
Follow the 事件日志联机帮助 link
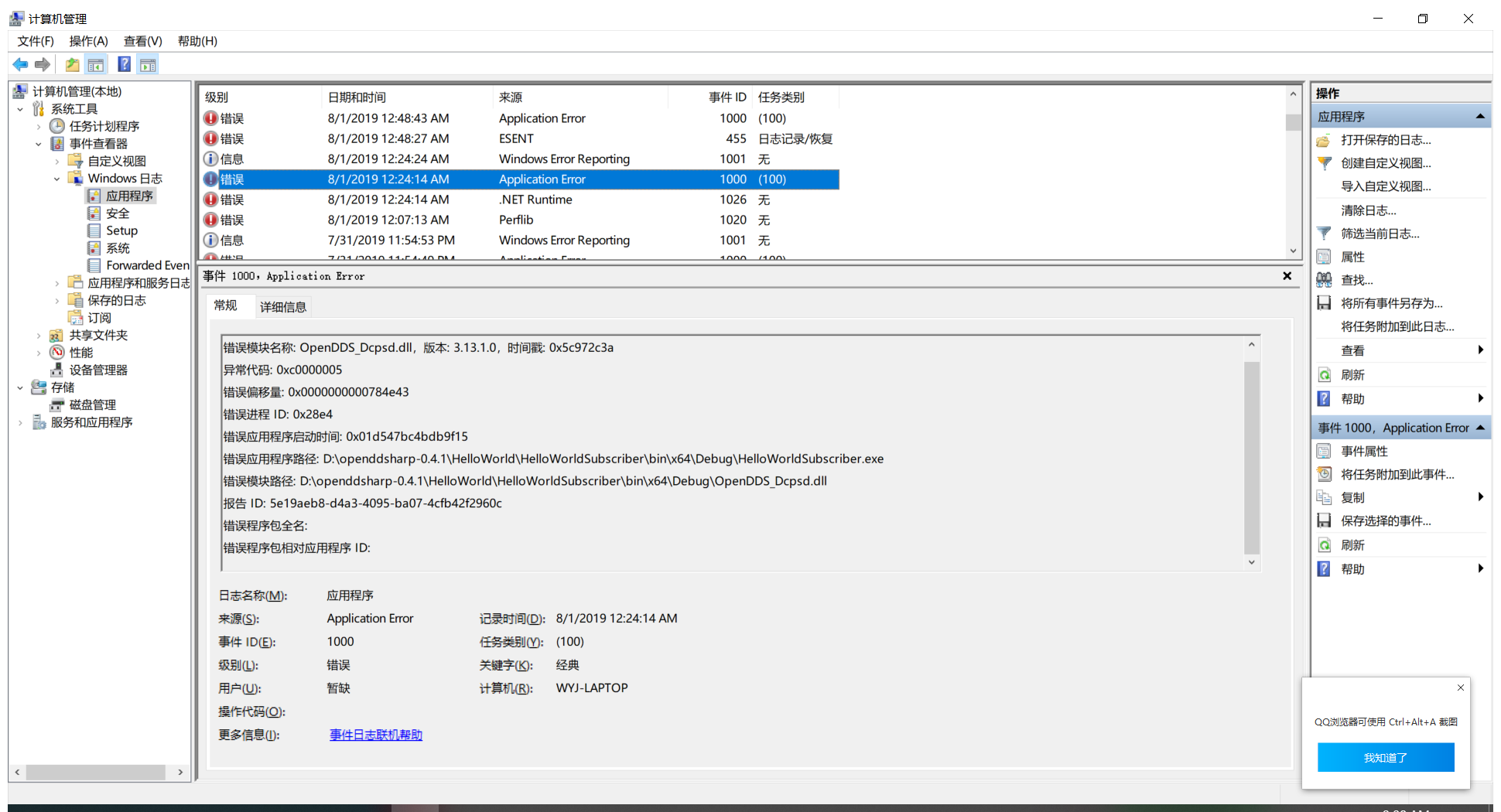tap(375, 734)
